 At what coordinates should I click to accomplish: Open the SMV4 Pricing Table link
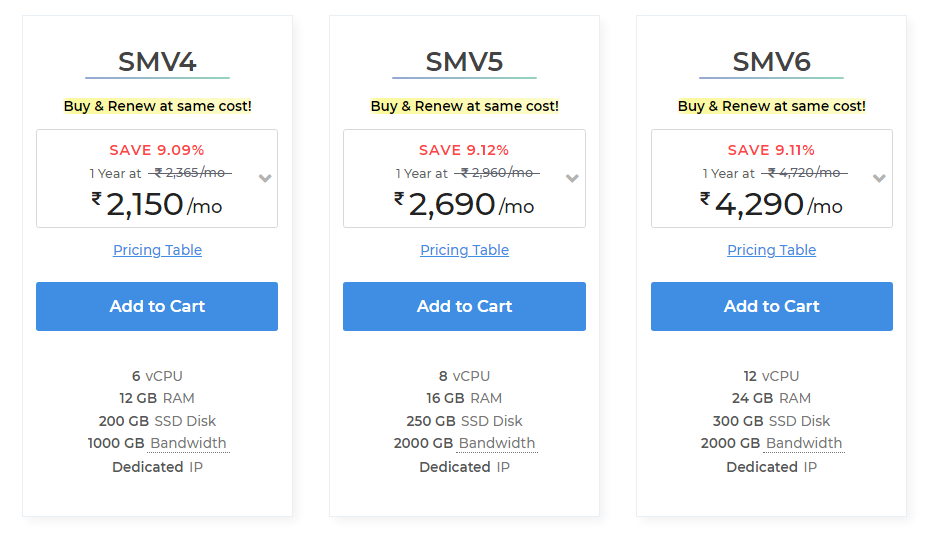[x=157, y=250]
